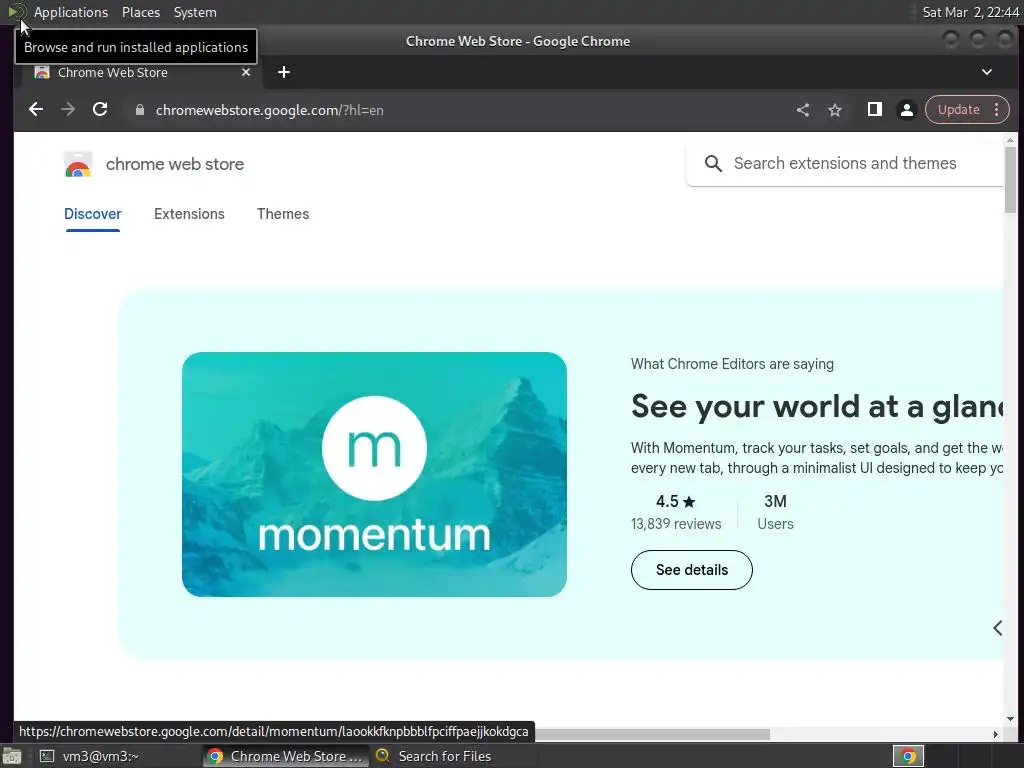1024x768 pixels.
Task: Focus the Search extensions and themes field
Action: click(845, 164)
